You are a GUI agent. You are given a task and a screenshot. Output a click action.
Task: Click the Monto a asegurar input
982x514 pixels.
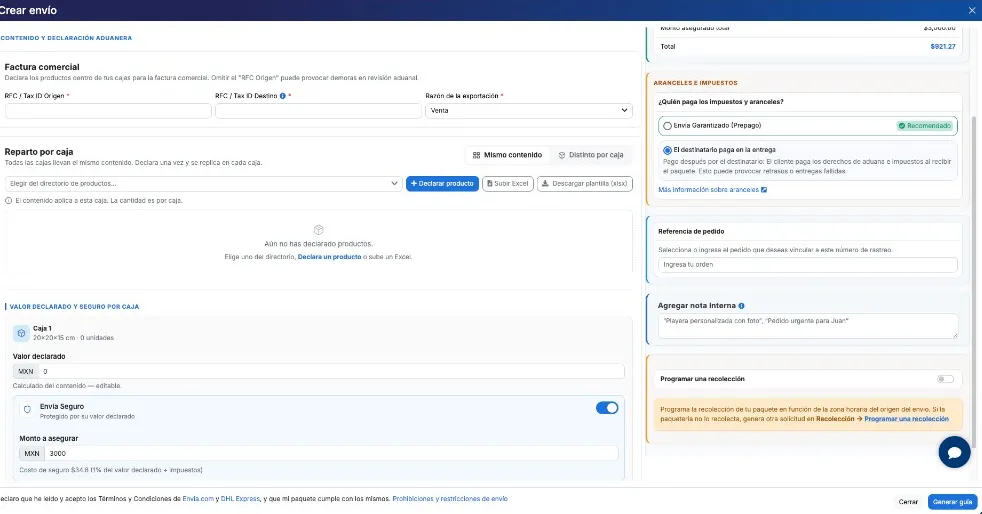click(x=331, y=453)
